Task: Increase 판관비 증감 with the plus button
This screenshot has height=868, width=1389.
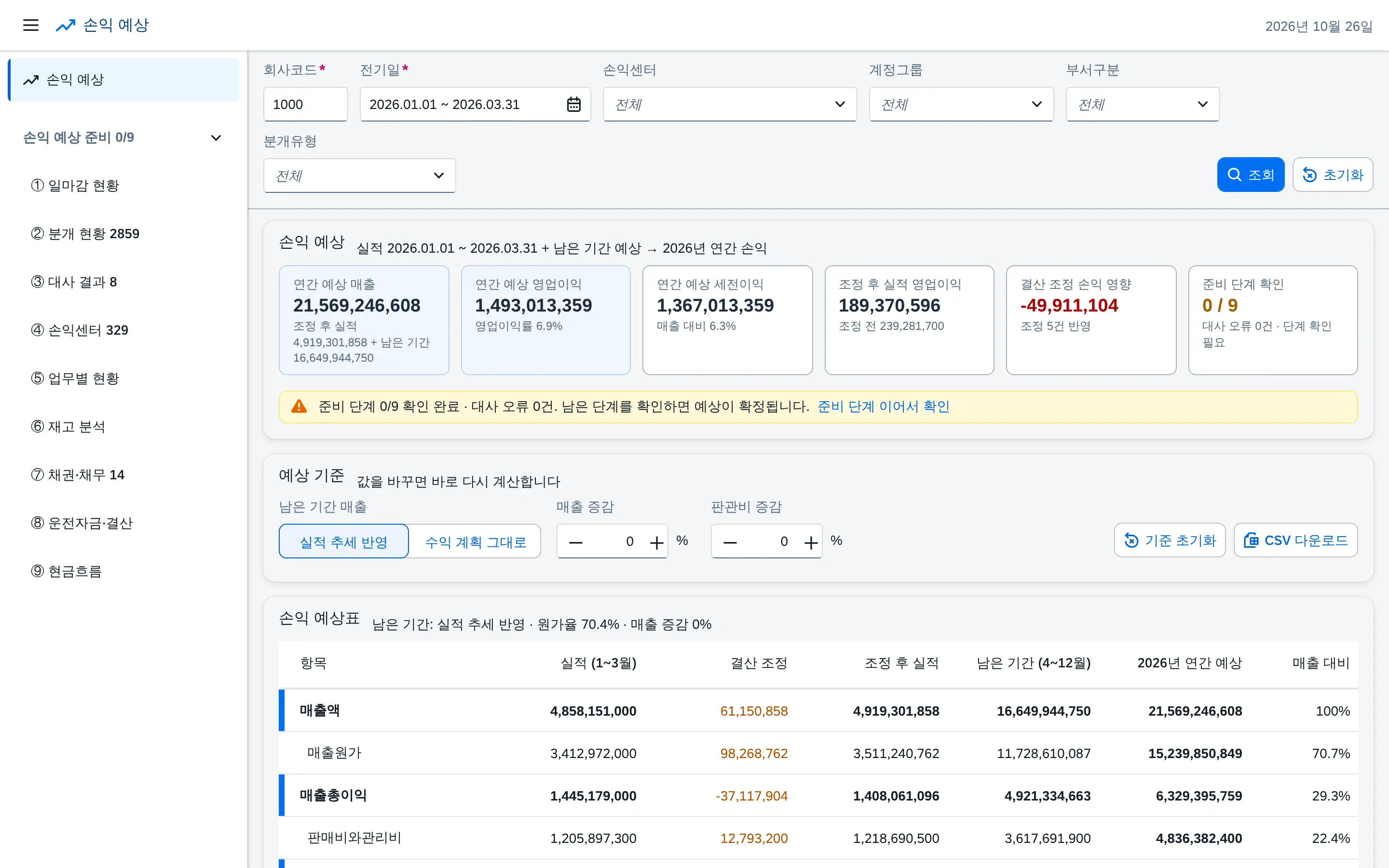Action: pyautogui.click(x=810, y=542)
